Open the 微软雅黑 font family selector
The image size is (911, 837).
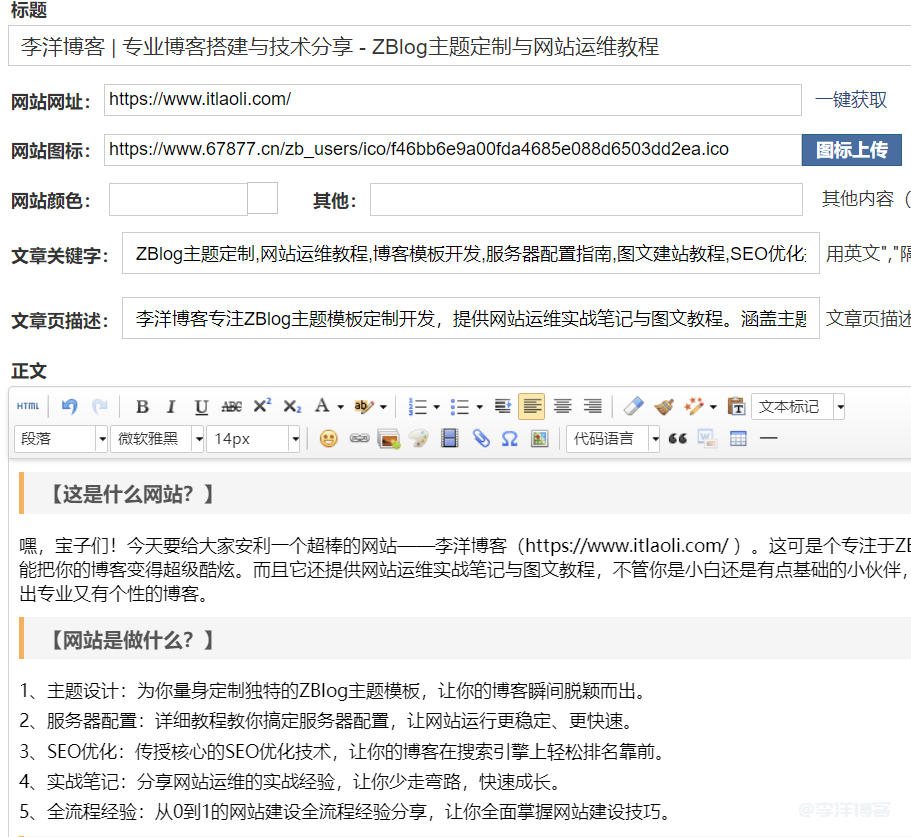pyautogui.click(x=155, y=438)
